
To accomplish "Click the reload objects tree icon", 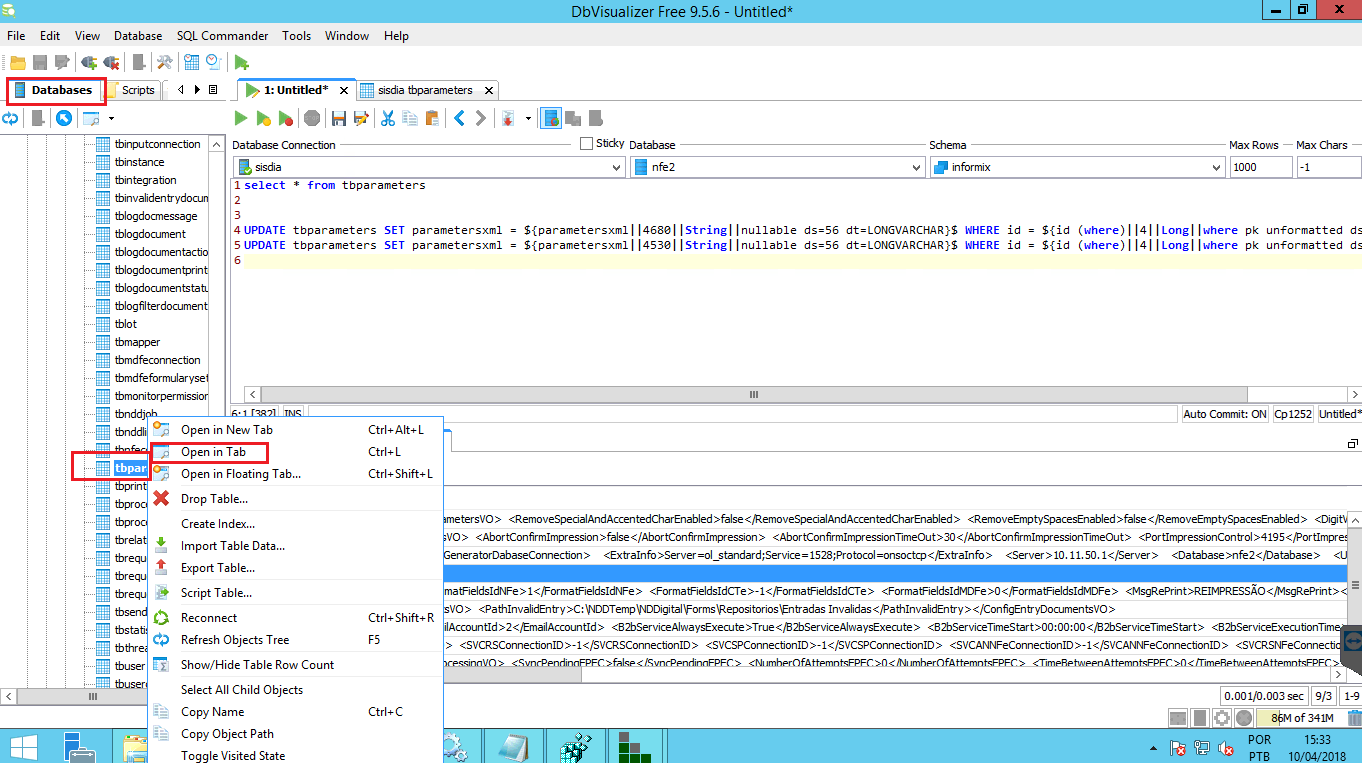I will click(x=11, y=119).
